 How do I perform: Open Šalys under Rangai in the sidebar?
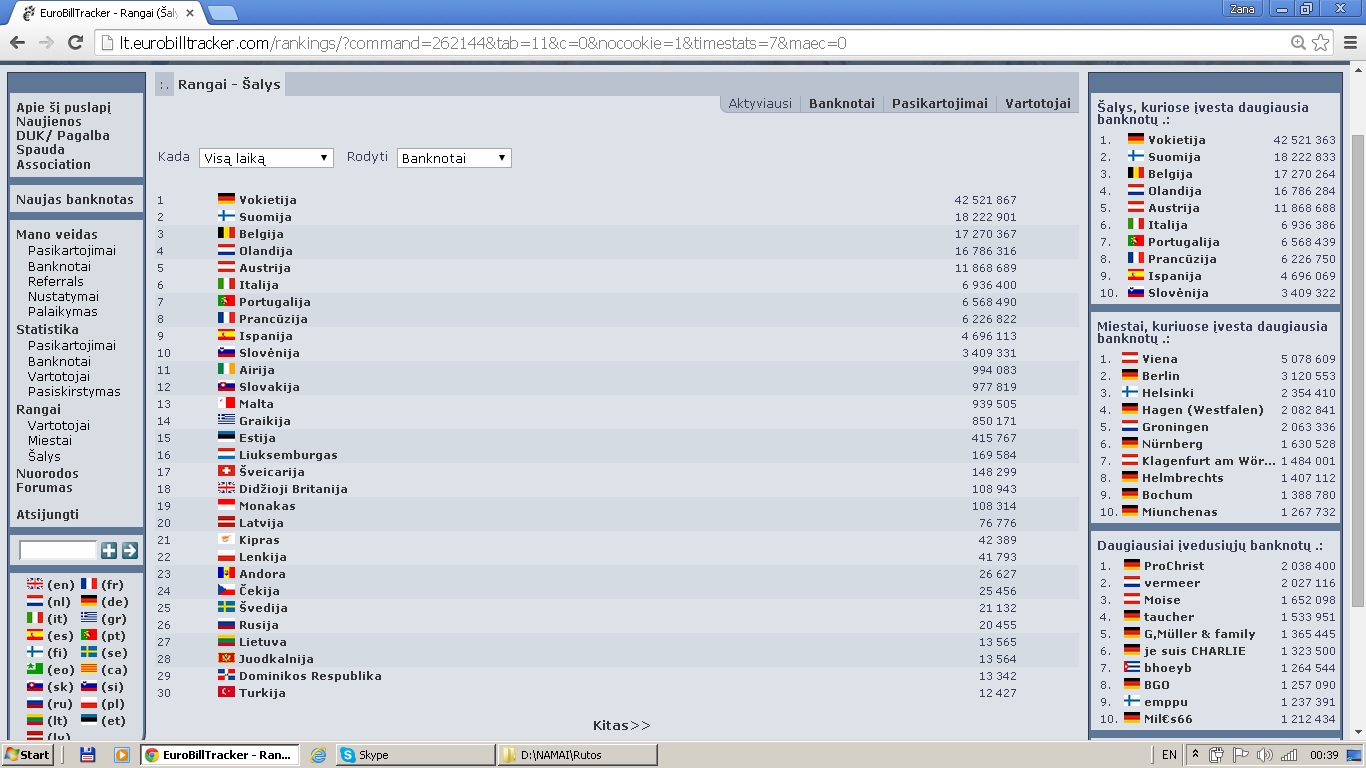44,456
